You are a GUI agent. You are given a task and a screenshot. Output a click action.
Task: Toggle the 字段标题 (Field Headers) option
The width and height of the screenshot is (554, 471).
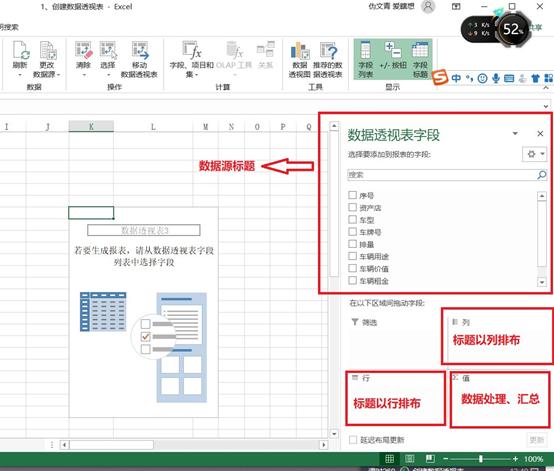[420, 59]
